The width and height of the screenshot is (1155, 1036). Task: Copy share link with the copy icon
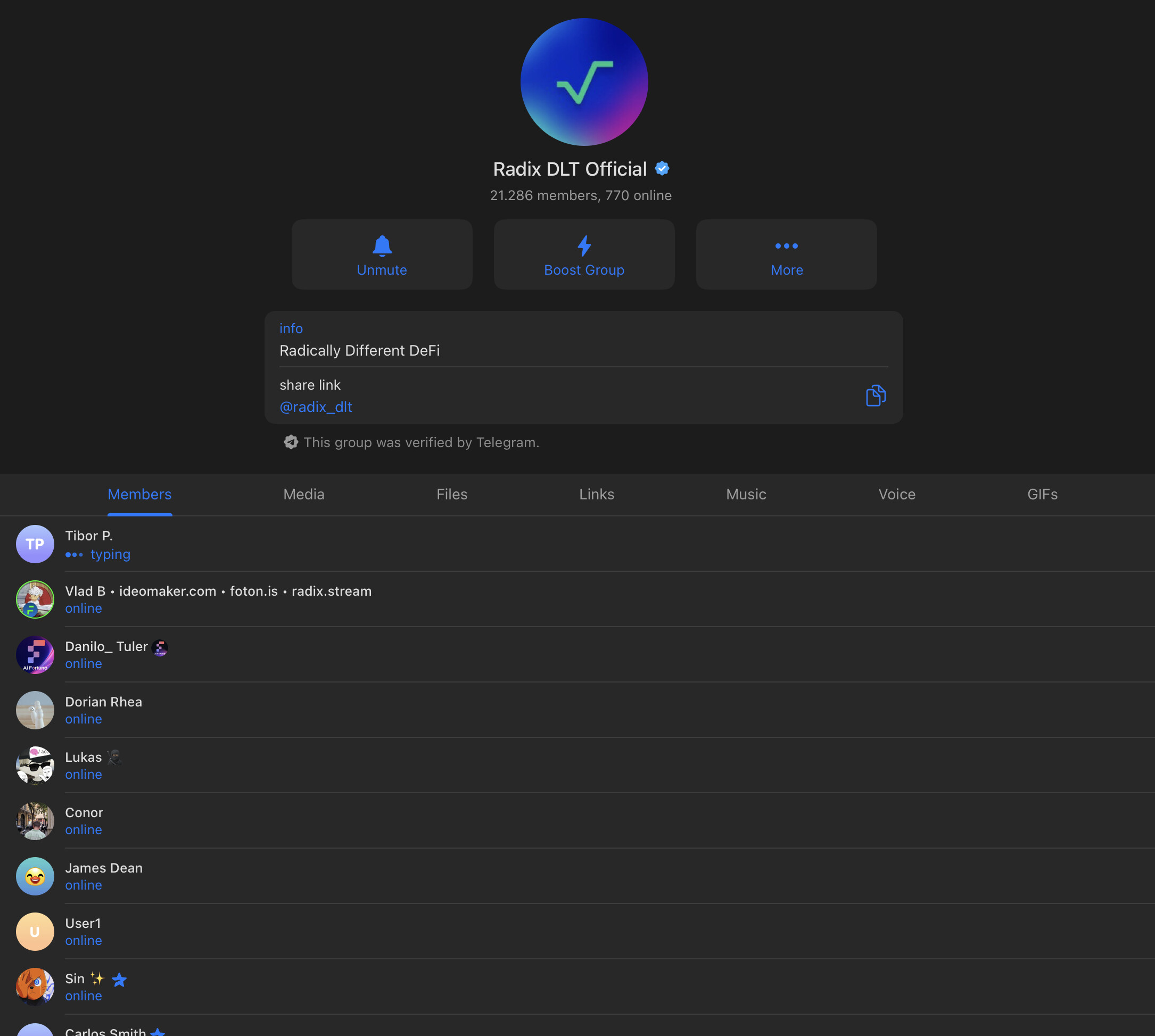point(876,396)
